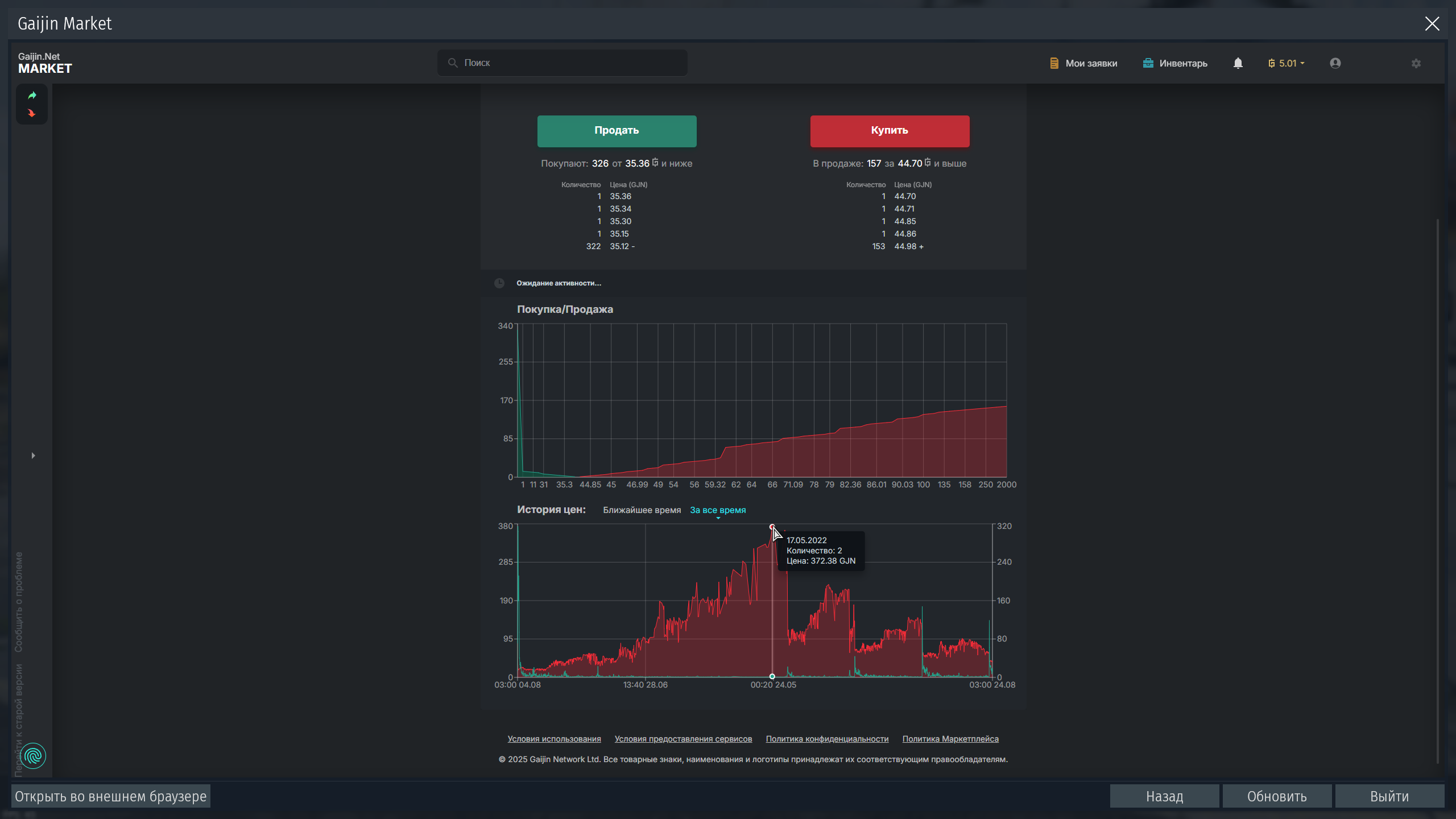Click the red down arrow sidebar icon
Viewport: 1456px width, 819px height.
(x=32, y=113)
